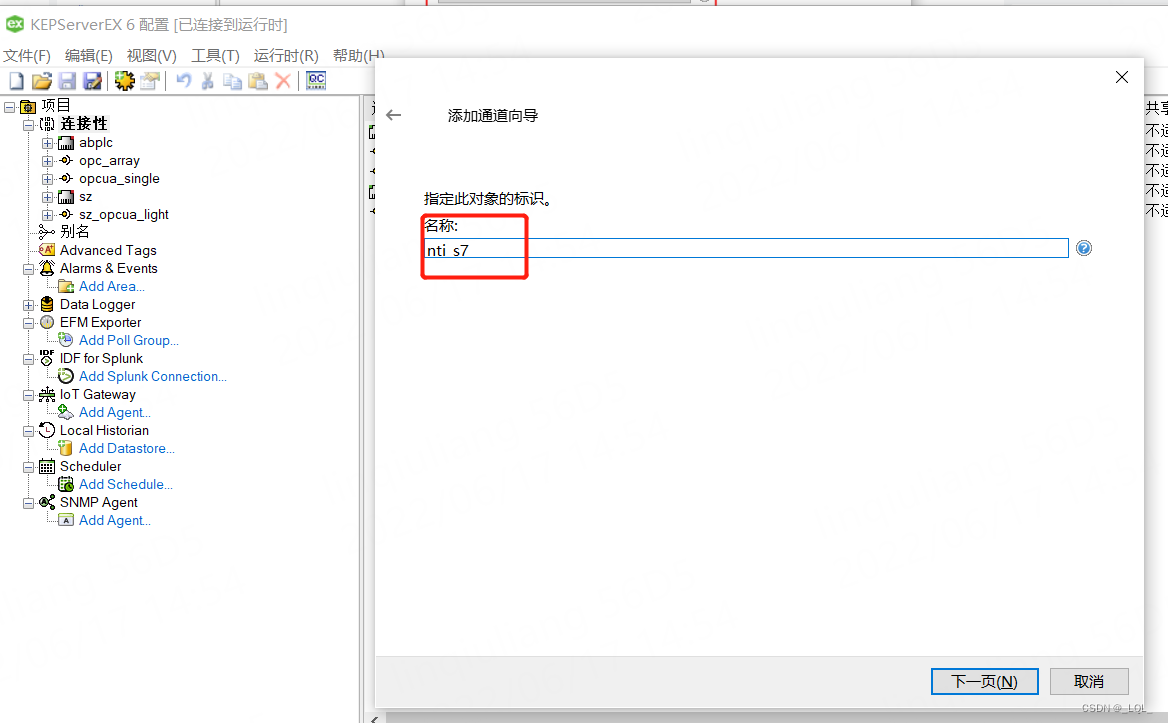Collapse the 连接性 tree node
1168x723 pixels.
28,124
